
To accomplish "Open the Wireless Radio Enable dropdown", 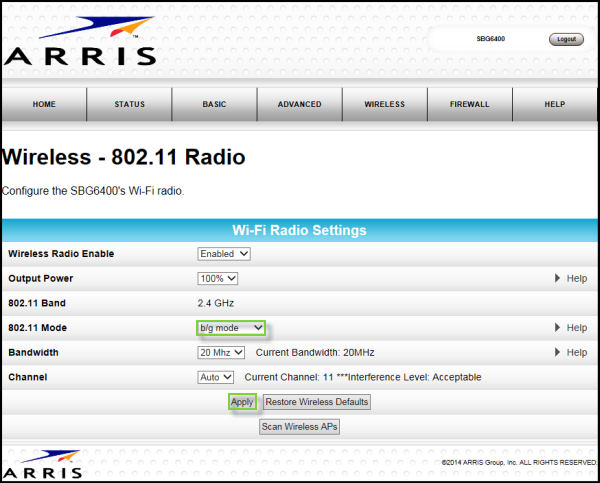I will (224, 254).
